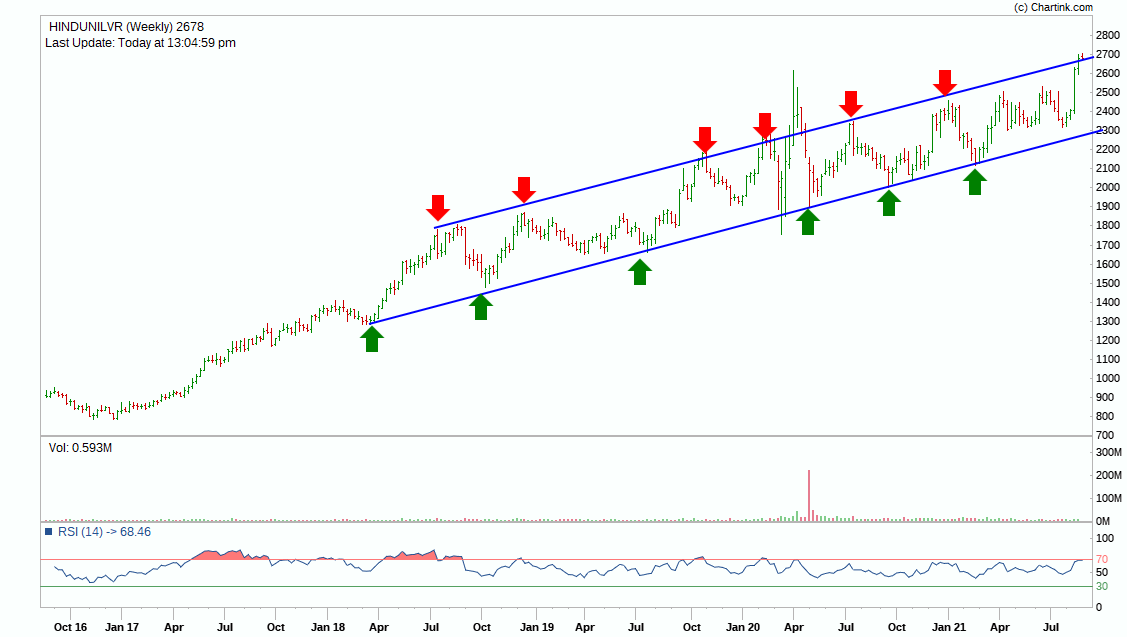
Task: Select the Jan 17 date label
Action: (x=122, y=627)
